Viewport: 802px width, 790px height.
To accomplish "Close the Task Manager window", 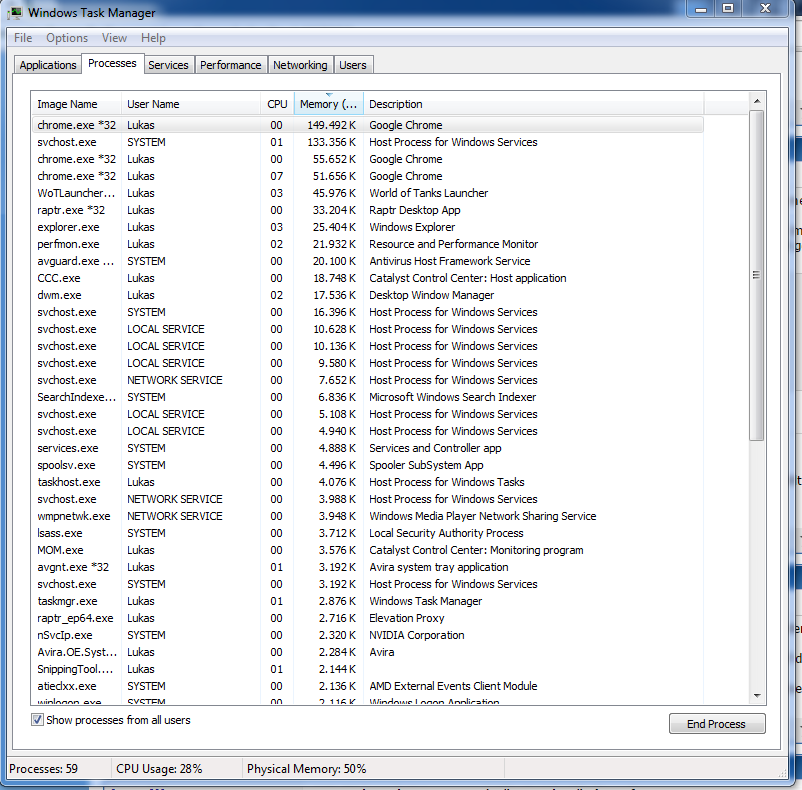I will coord(765,9).
